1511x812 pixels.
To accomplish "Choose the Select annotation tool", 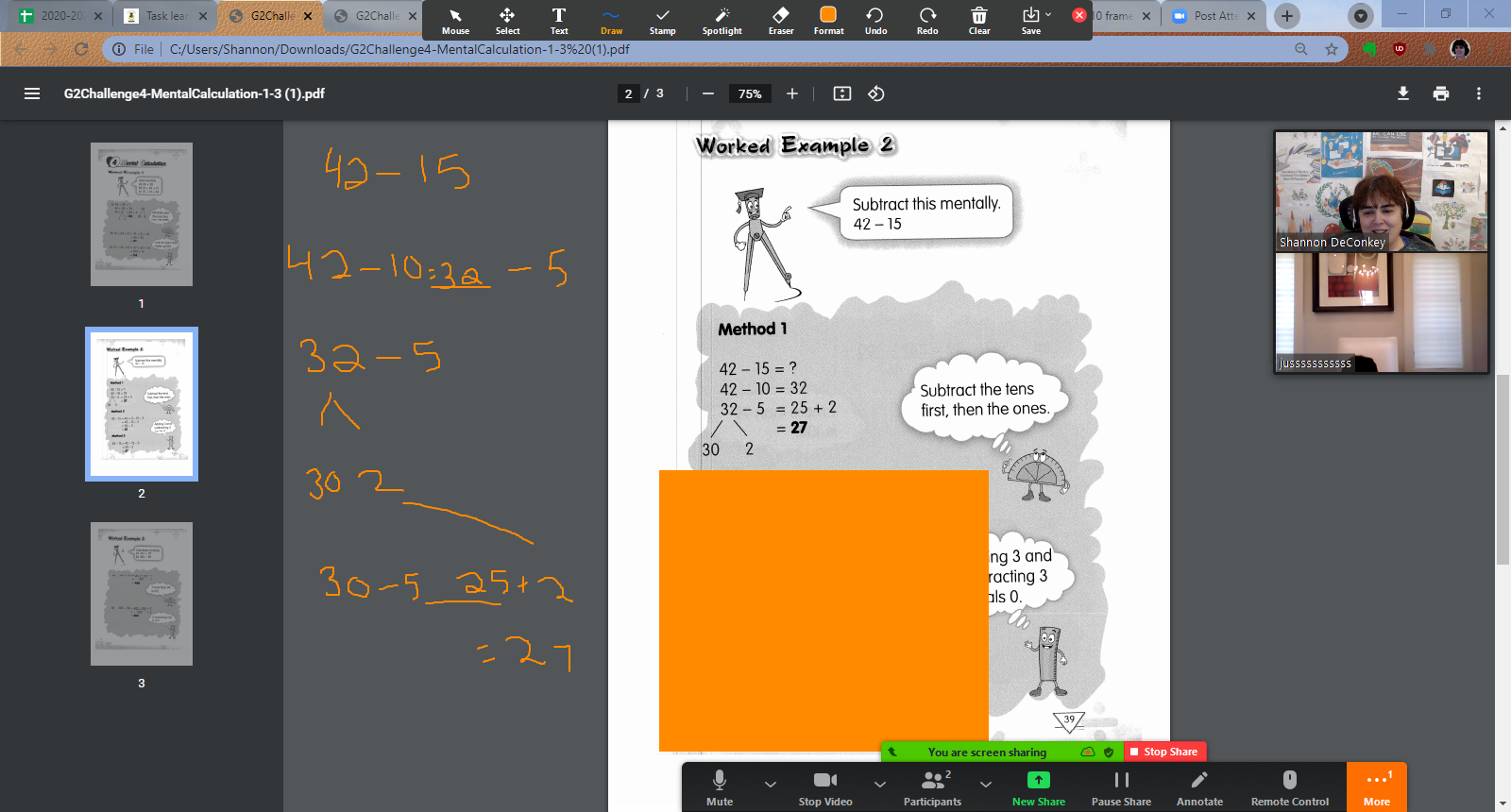I will (507, 21).
